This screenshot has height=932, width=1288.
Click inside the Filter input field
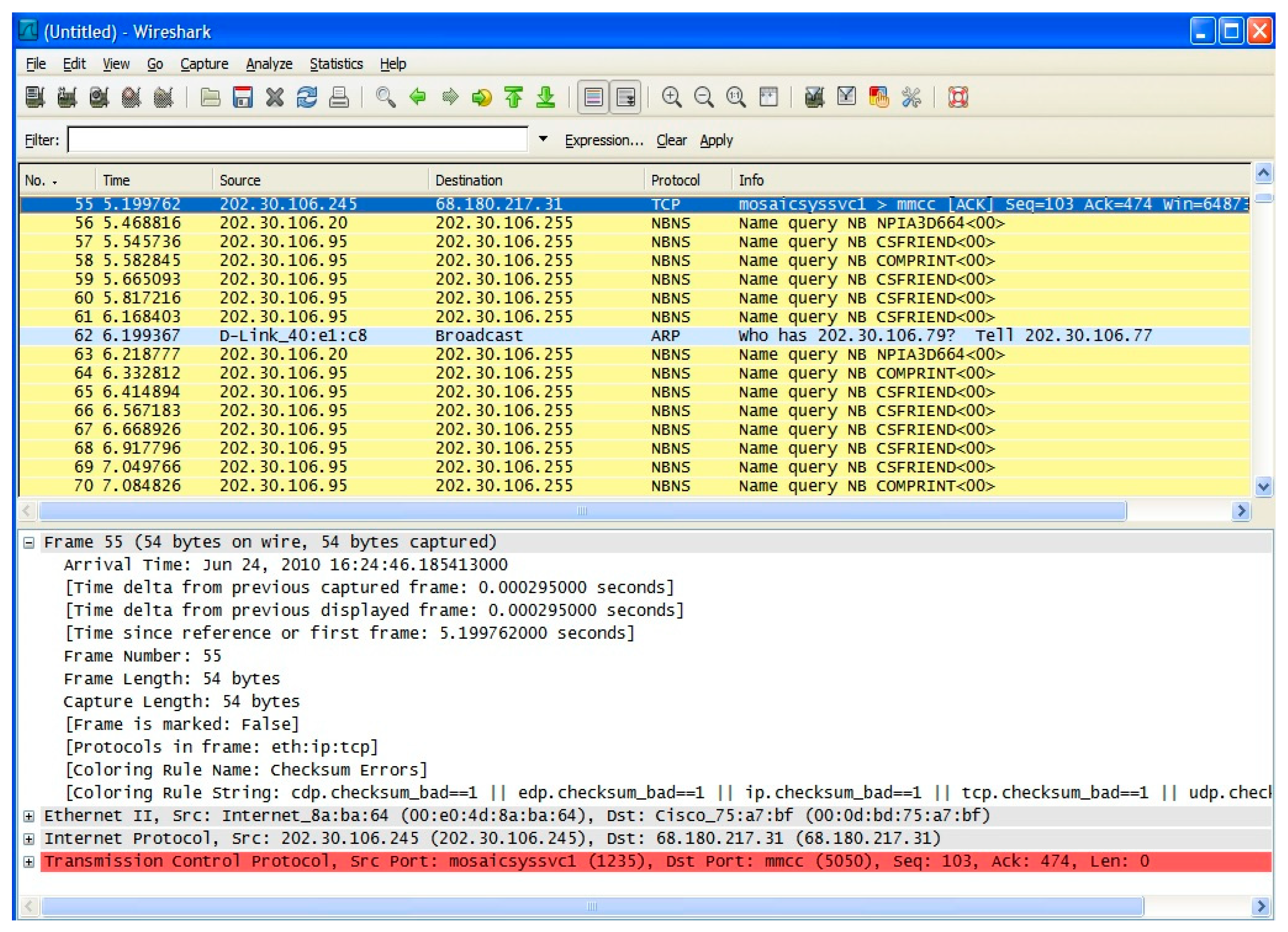[x=297, y=140]
